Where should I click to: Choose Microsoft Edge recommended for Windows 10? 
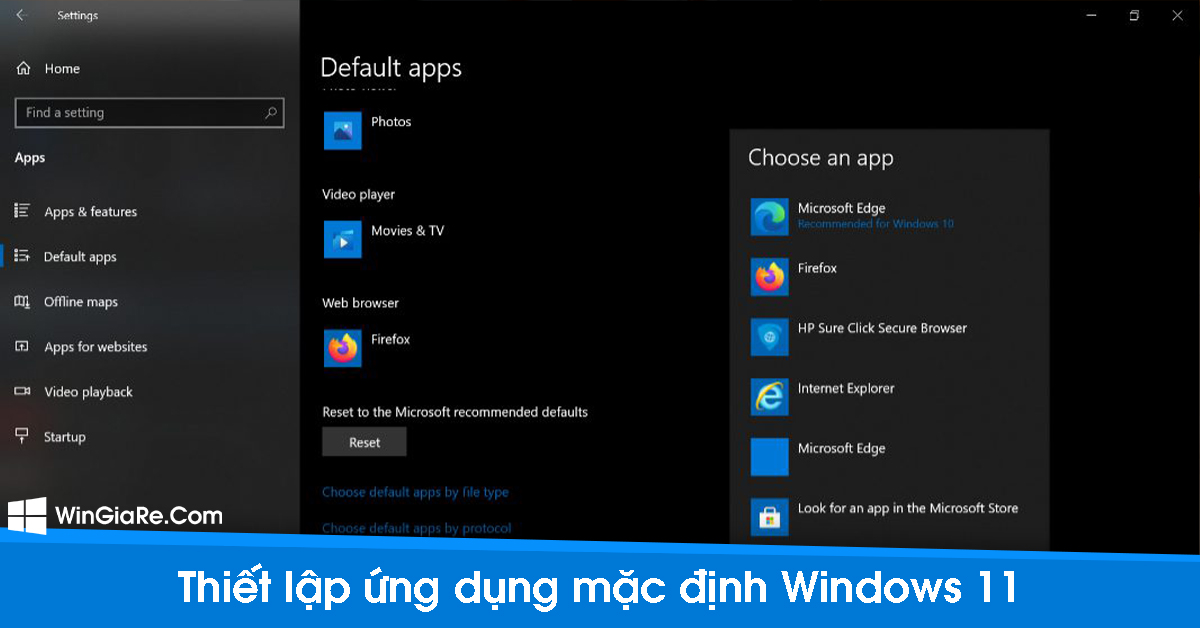tap(889, 216)
